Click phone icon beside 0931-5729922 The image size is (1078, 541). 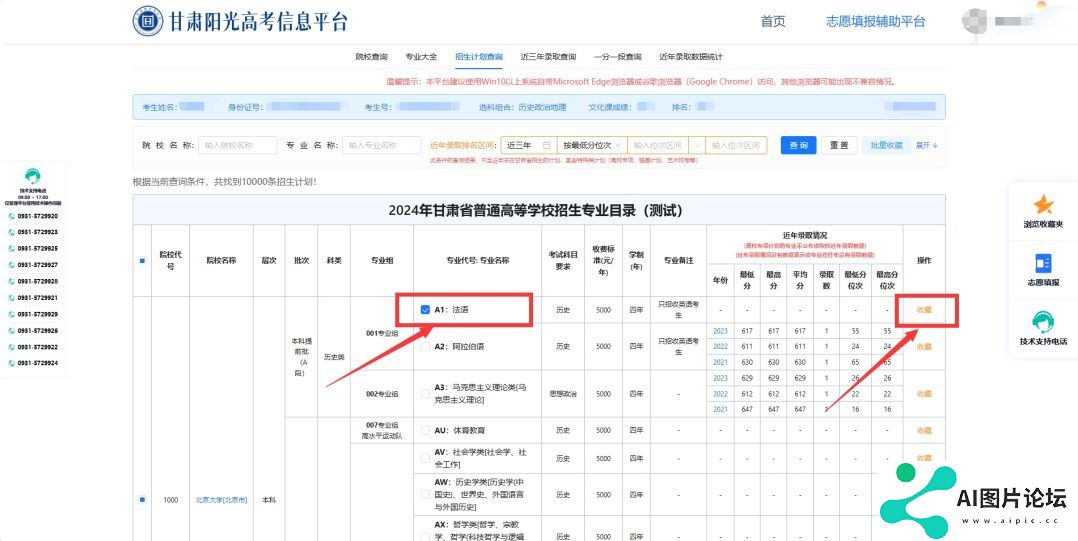pos(11,347)
